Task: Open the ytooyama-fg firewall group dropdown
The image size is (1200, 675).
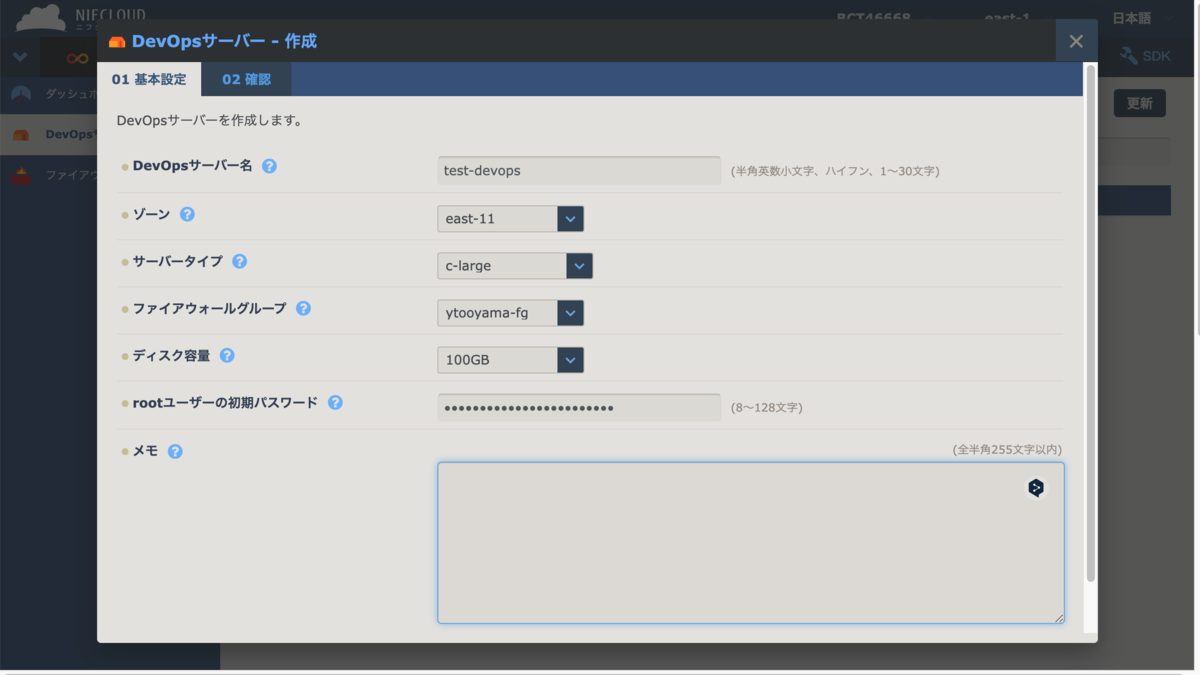Action: 570,312
